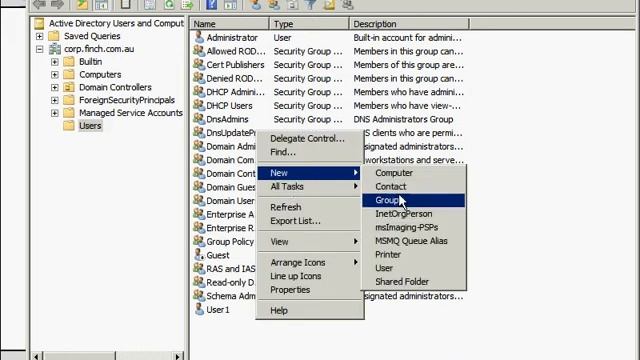
Task: Click the Forward arrow toolbar icon
Action: (x=57, y=4)
